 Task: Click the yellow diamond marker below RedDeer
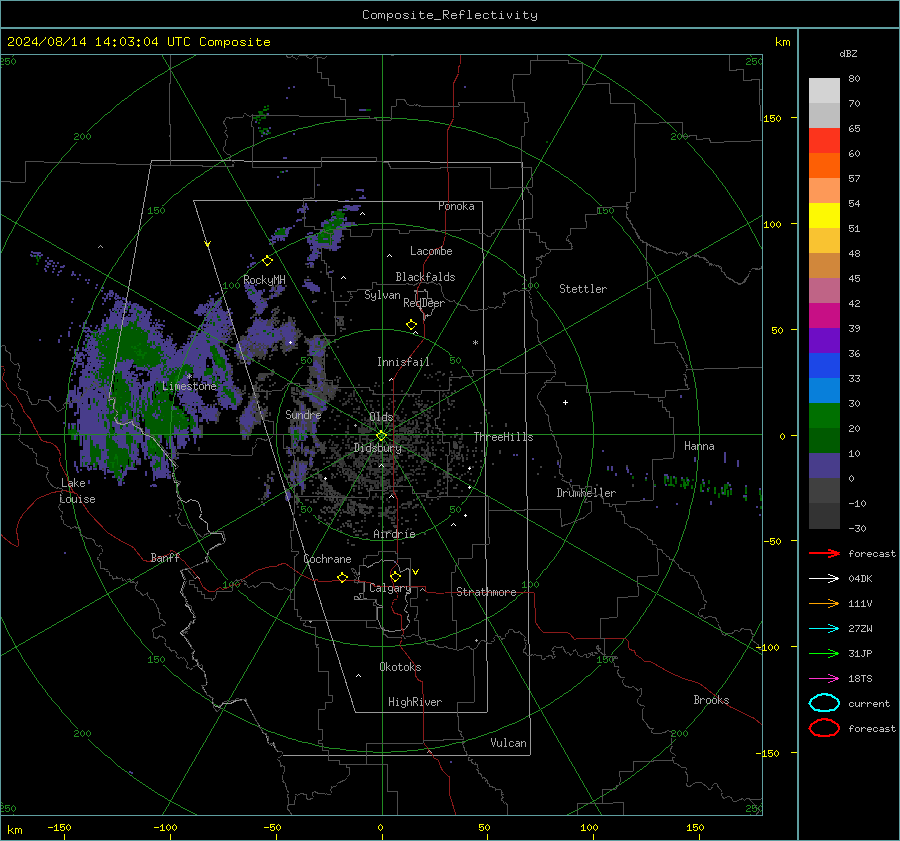[412, 325]
